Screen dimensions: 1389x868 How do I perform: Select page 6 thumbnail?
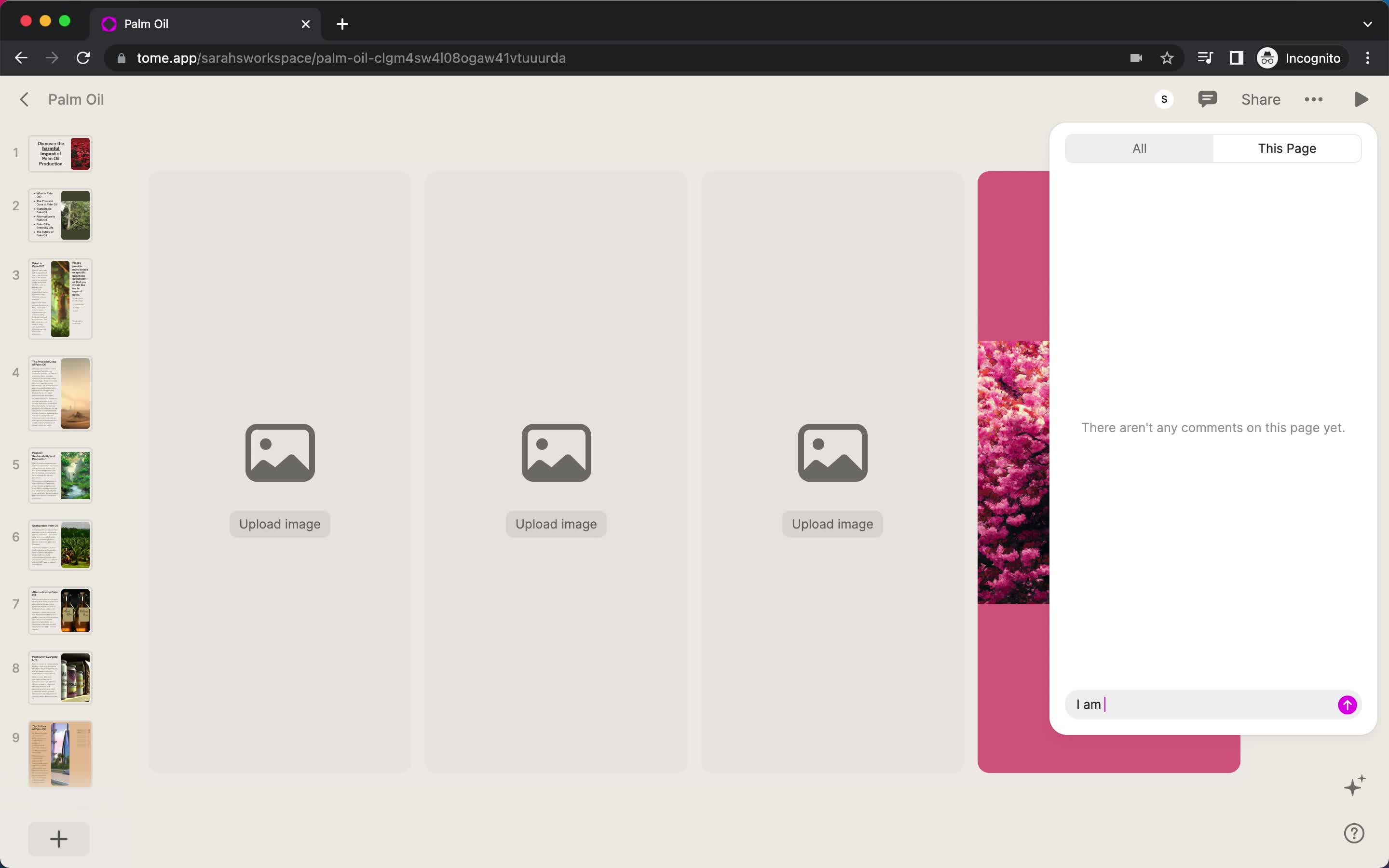tap(60, 545)
